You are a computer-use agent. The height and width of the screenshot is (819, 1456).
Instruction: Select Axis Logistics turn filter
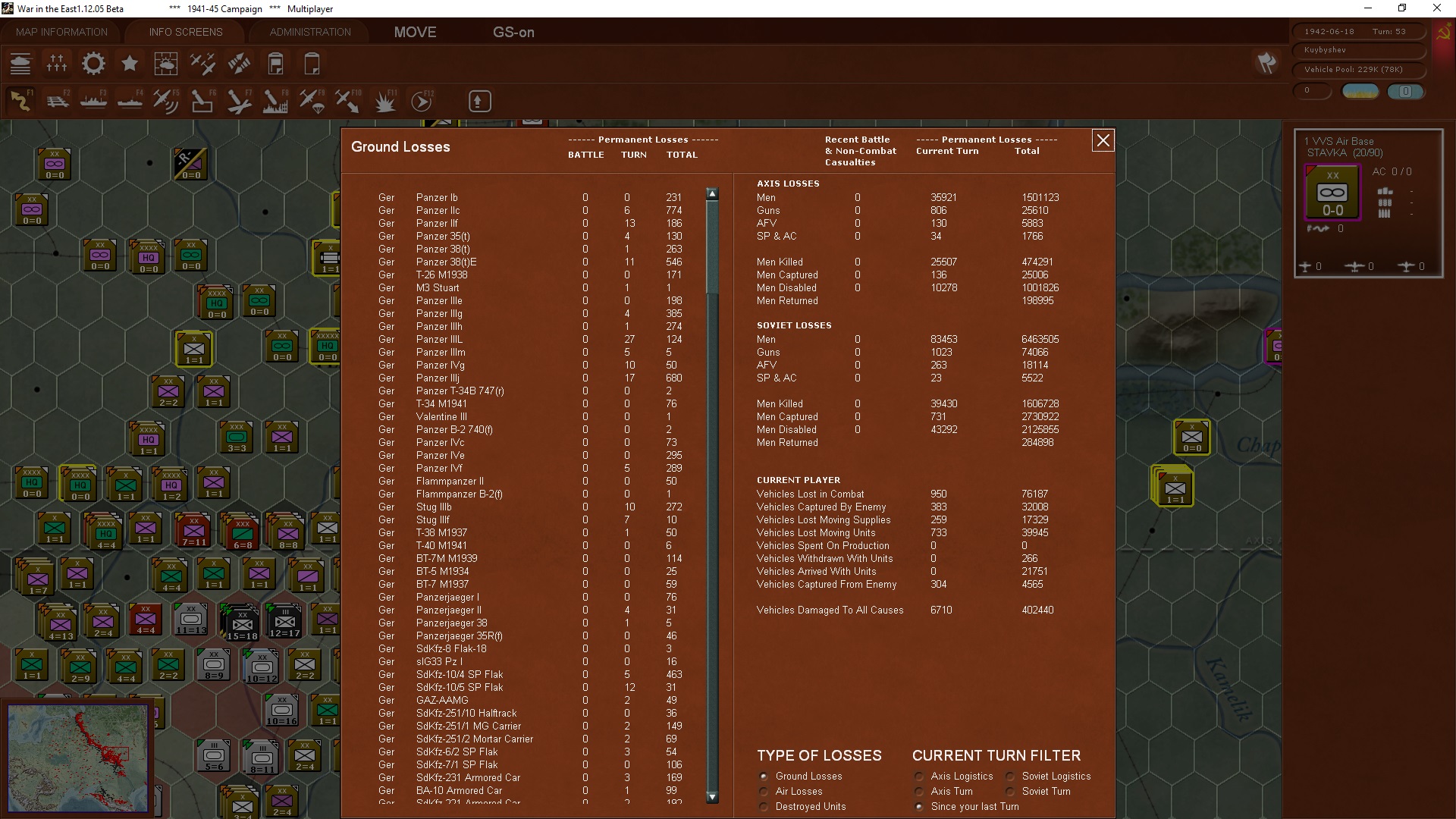coord(920,776)
